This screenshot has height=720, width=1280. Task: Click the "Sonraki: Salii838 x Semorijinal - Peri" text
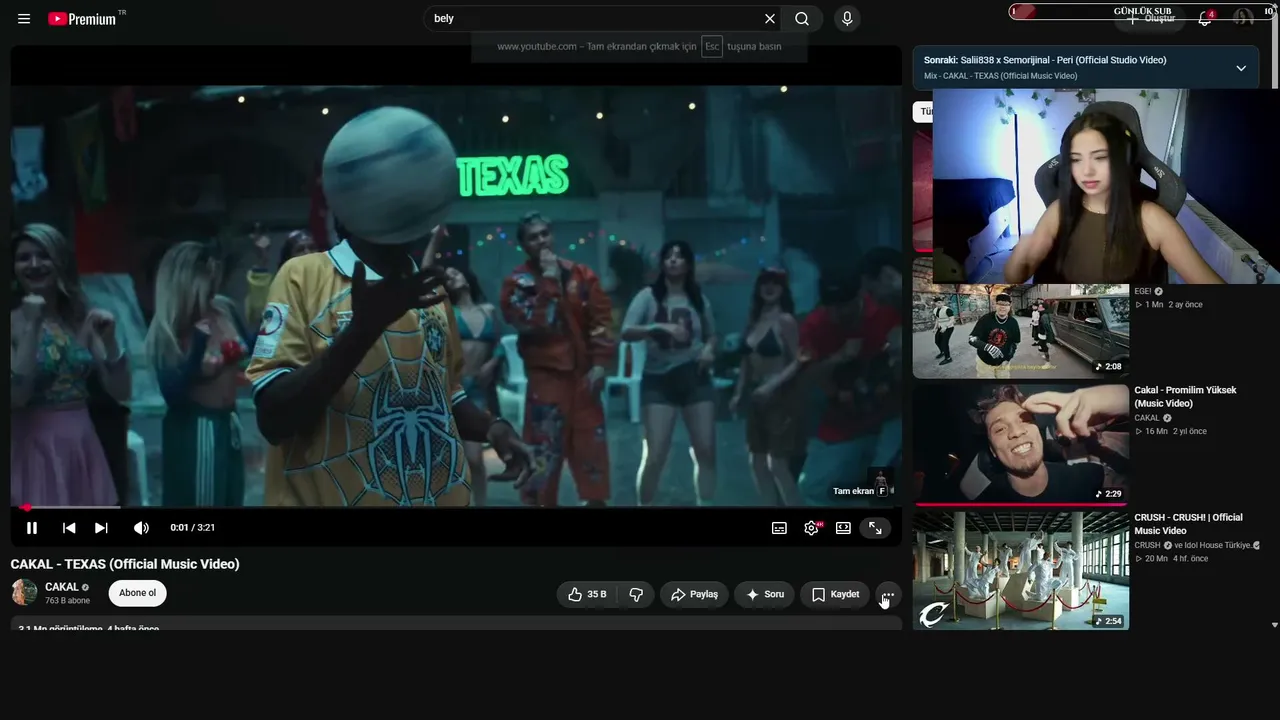[x=1045, y=60]
